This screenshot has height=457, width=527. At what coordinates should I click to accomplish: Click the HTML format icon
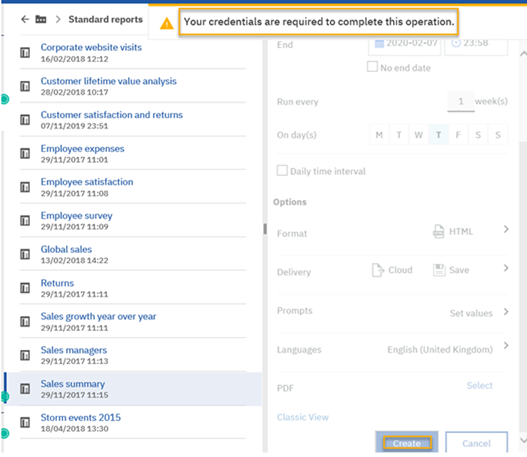(x=438, y=232)
